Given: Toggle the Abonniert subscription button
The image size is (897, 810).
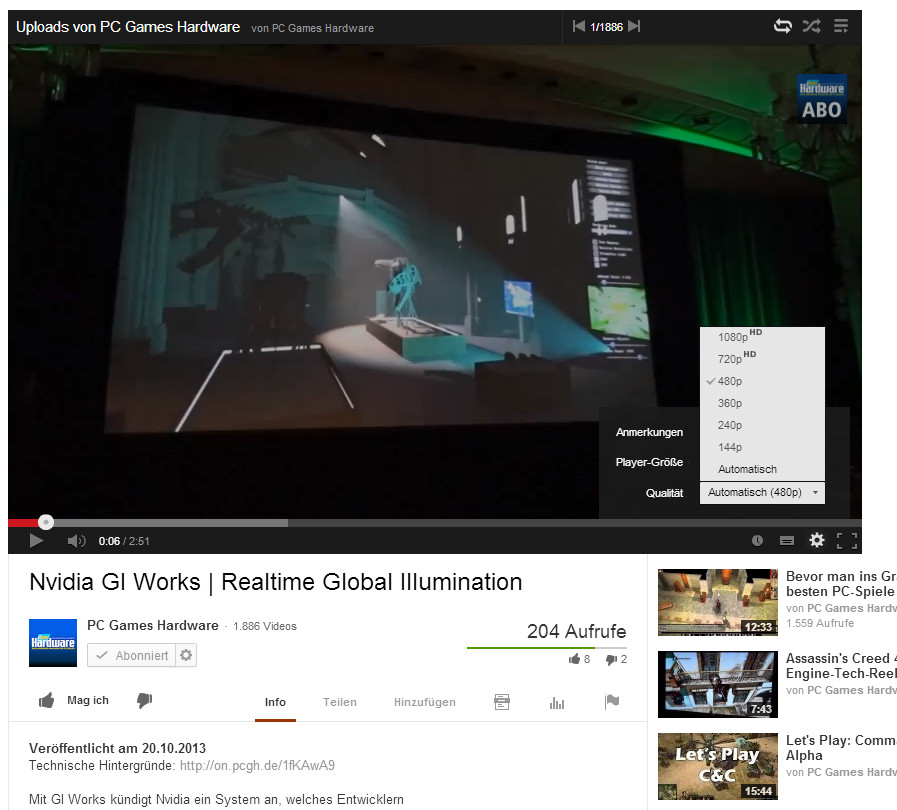Looking at the screenshot, I should pos(132,656).
